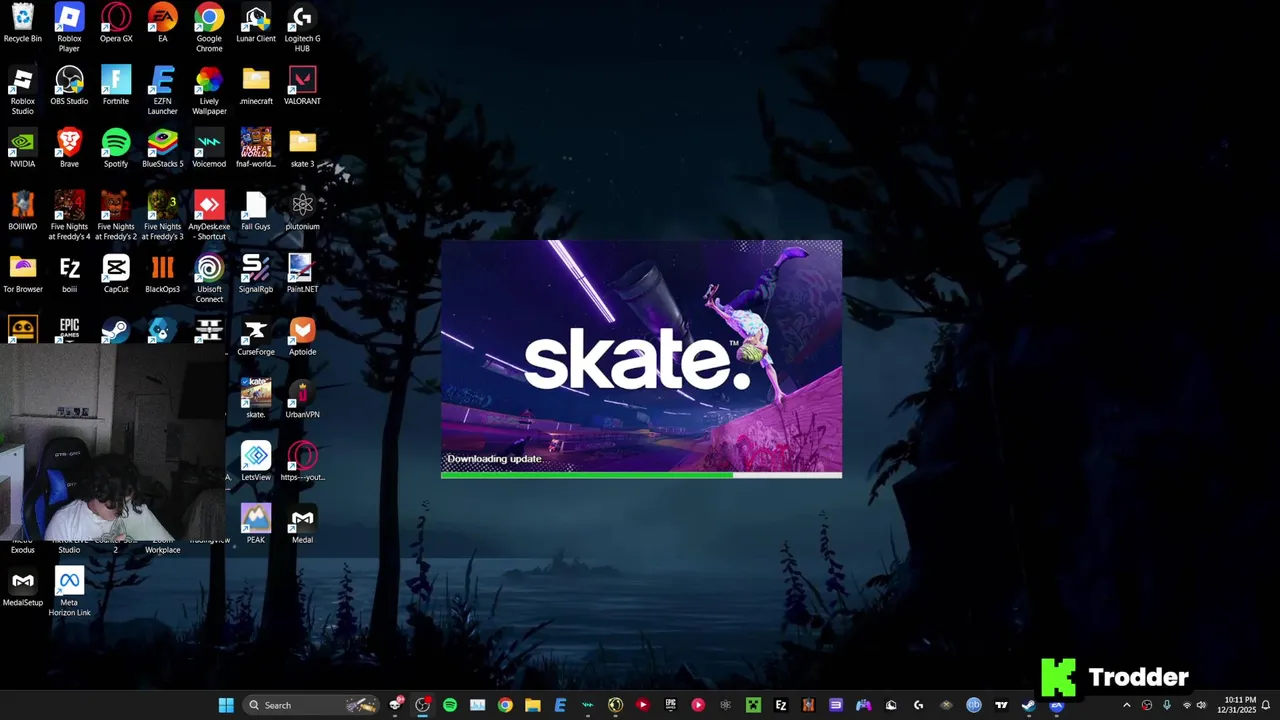Viewport: 1280px width, 720px height.
Task: Open the Lunar Client desktop shortcut
Action: 256,24
